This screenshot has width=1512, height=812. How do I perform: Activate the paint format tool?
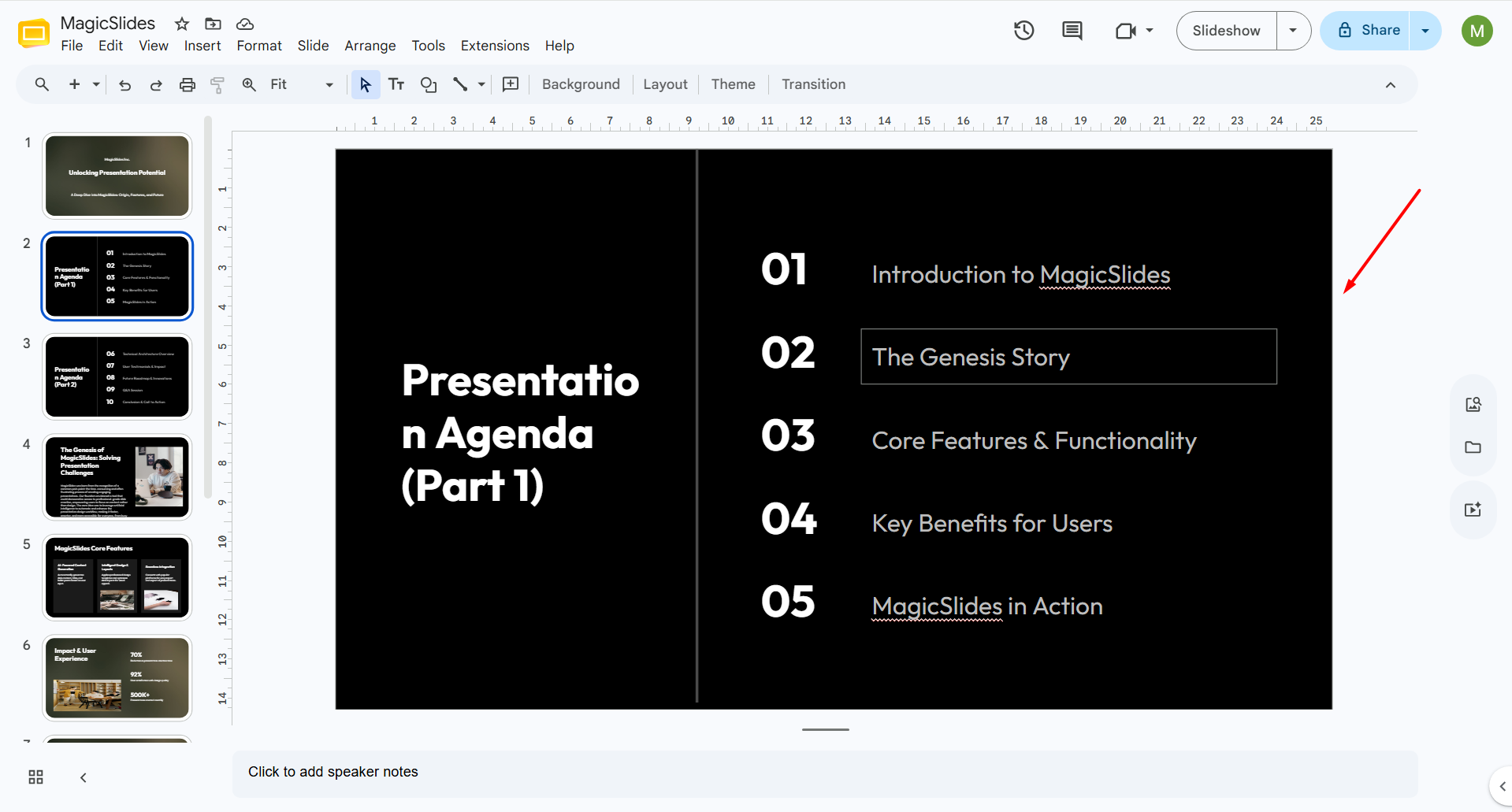point(218,84)
